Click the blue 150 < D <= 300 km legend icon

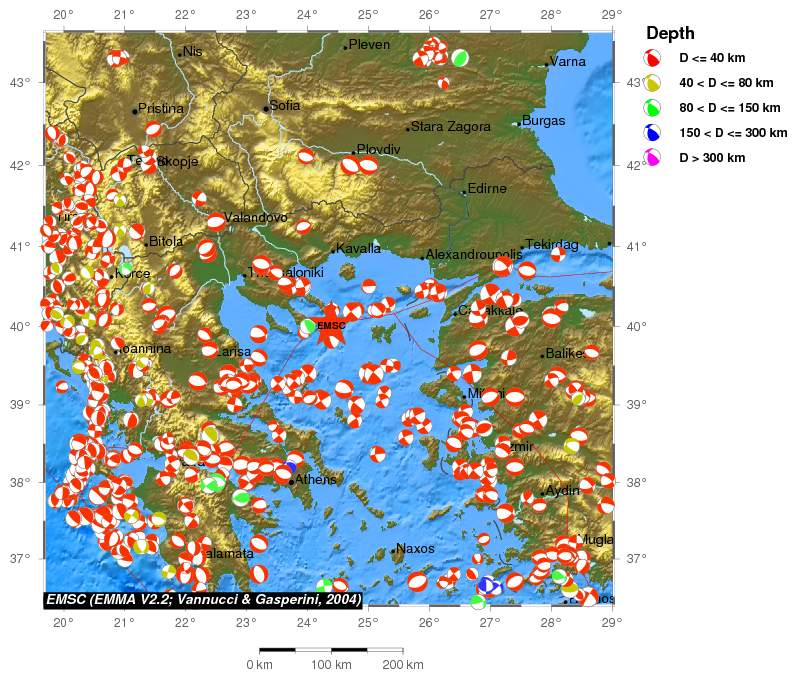(x=652, y=133)
